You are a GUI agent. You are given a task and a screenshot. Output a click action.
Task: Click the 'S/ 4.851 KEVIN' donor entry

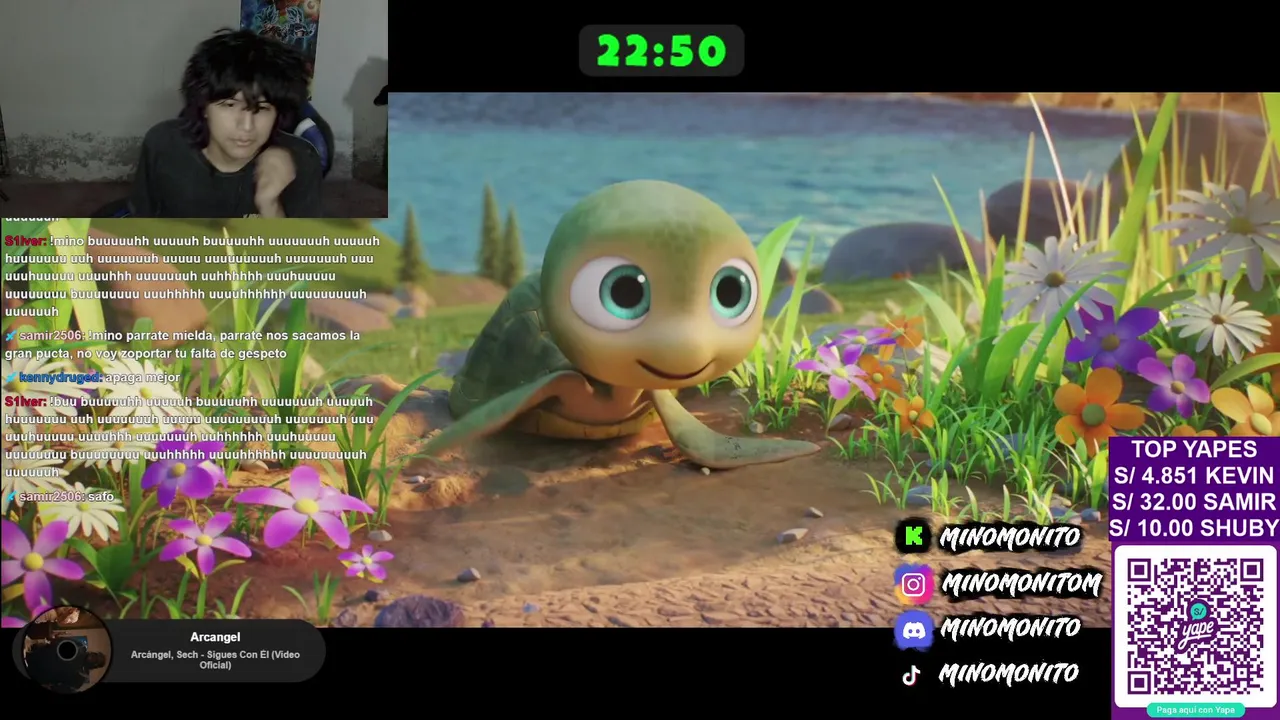pyautogui.click(x=1194, y=476)
